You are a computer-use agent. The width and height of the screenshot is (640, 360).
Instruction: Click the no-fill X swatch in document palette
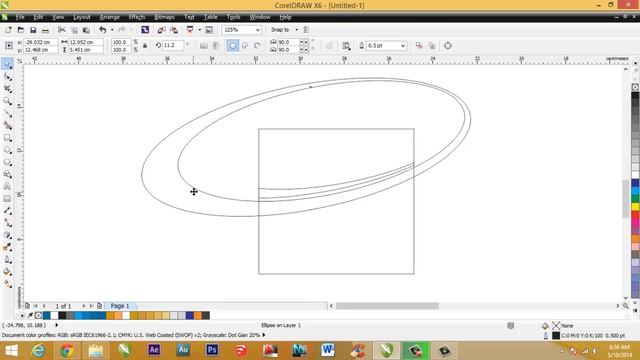click(x=38, y=316)
